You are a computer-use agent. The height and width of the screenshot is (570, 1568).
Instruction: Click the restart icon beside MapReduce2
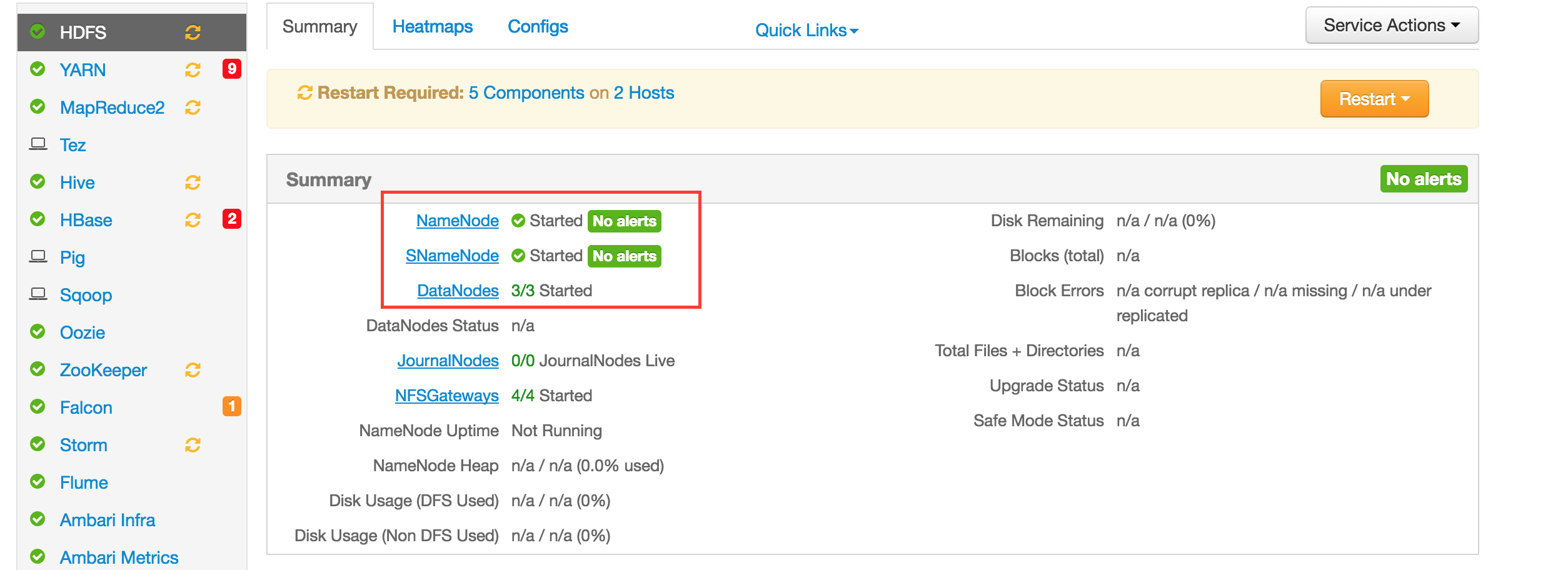pos(191,107)
